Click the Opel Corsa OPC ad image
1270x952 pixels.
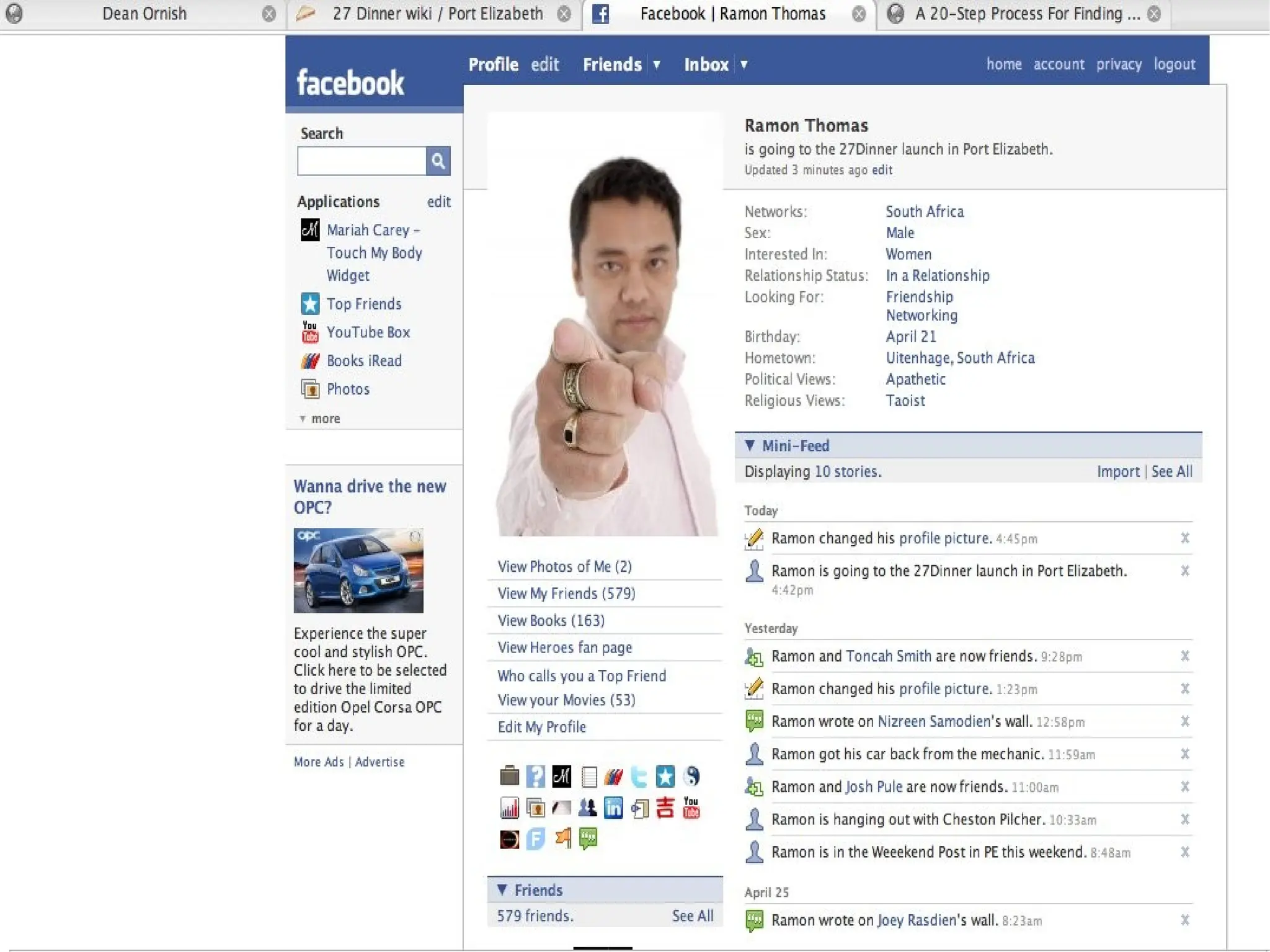click(x=358, y=571)
